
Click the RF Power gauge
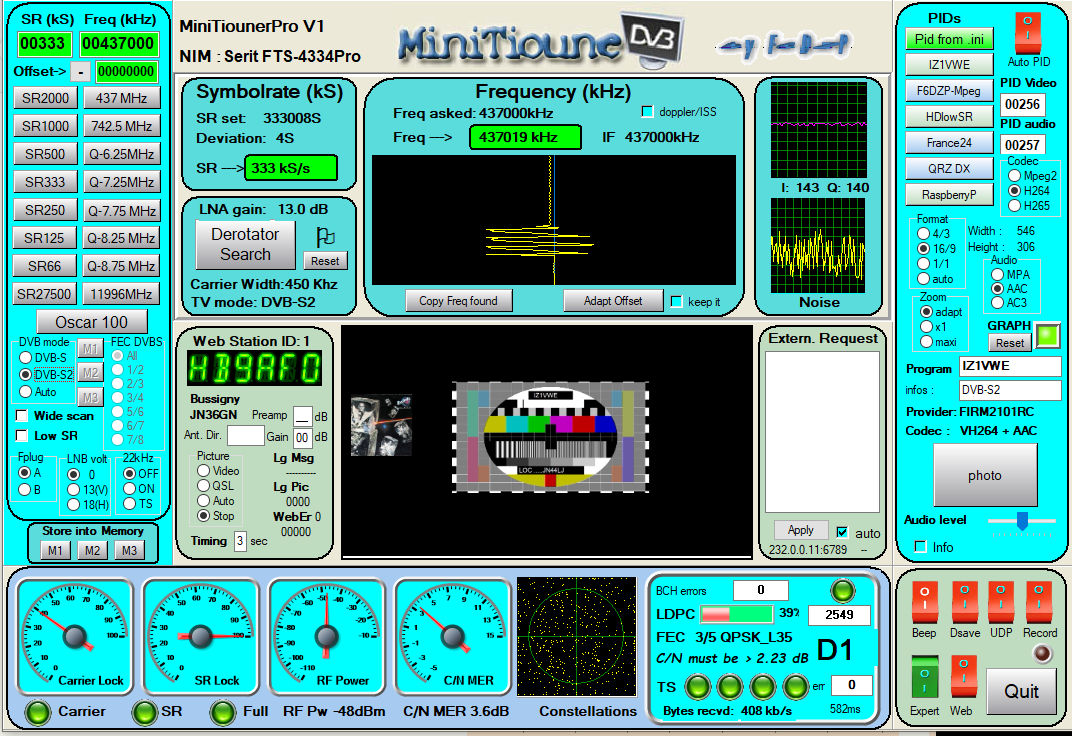coord(327,636)
